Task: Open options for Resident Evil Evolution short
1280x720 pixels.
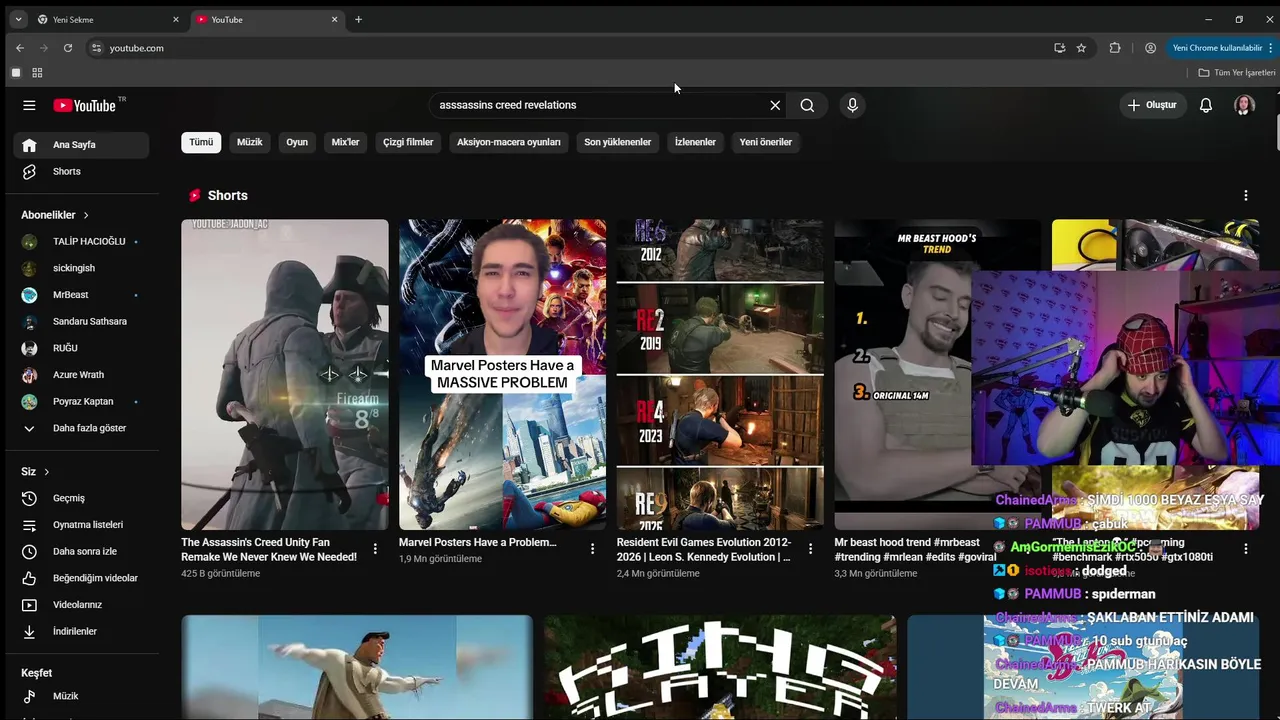Action: coord(810,549)
